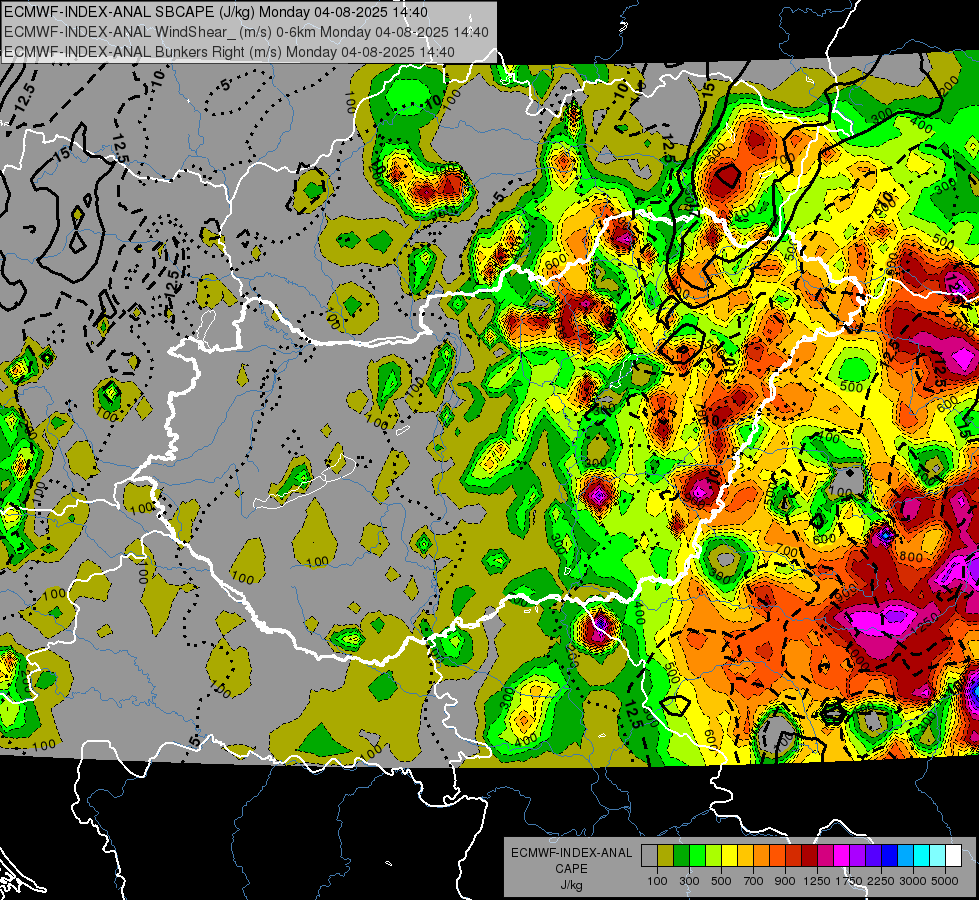Click the dark red legend swatch before 1250
Viewport: 979px width, 900px height.
pyautogui.click(x=809, y=856)
